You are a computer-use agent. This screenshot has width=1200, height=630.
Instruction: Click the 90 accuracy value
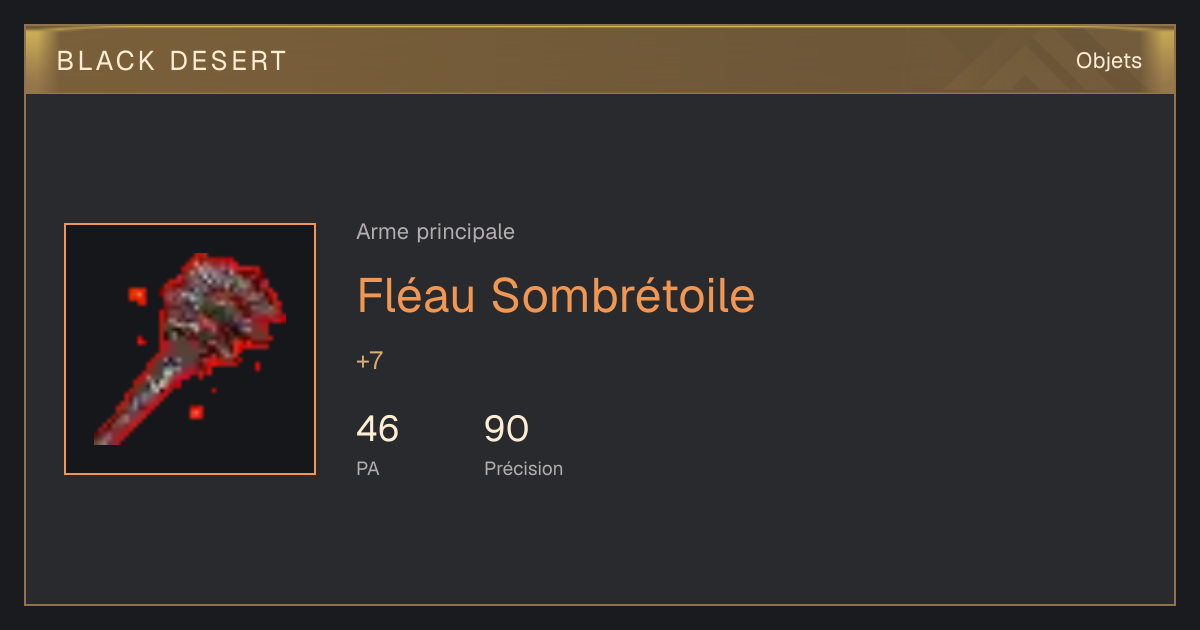click(x=506, y=429)
